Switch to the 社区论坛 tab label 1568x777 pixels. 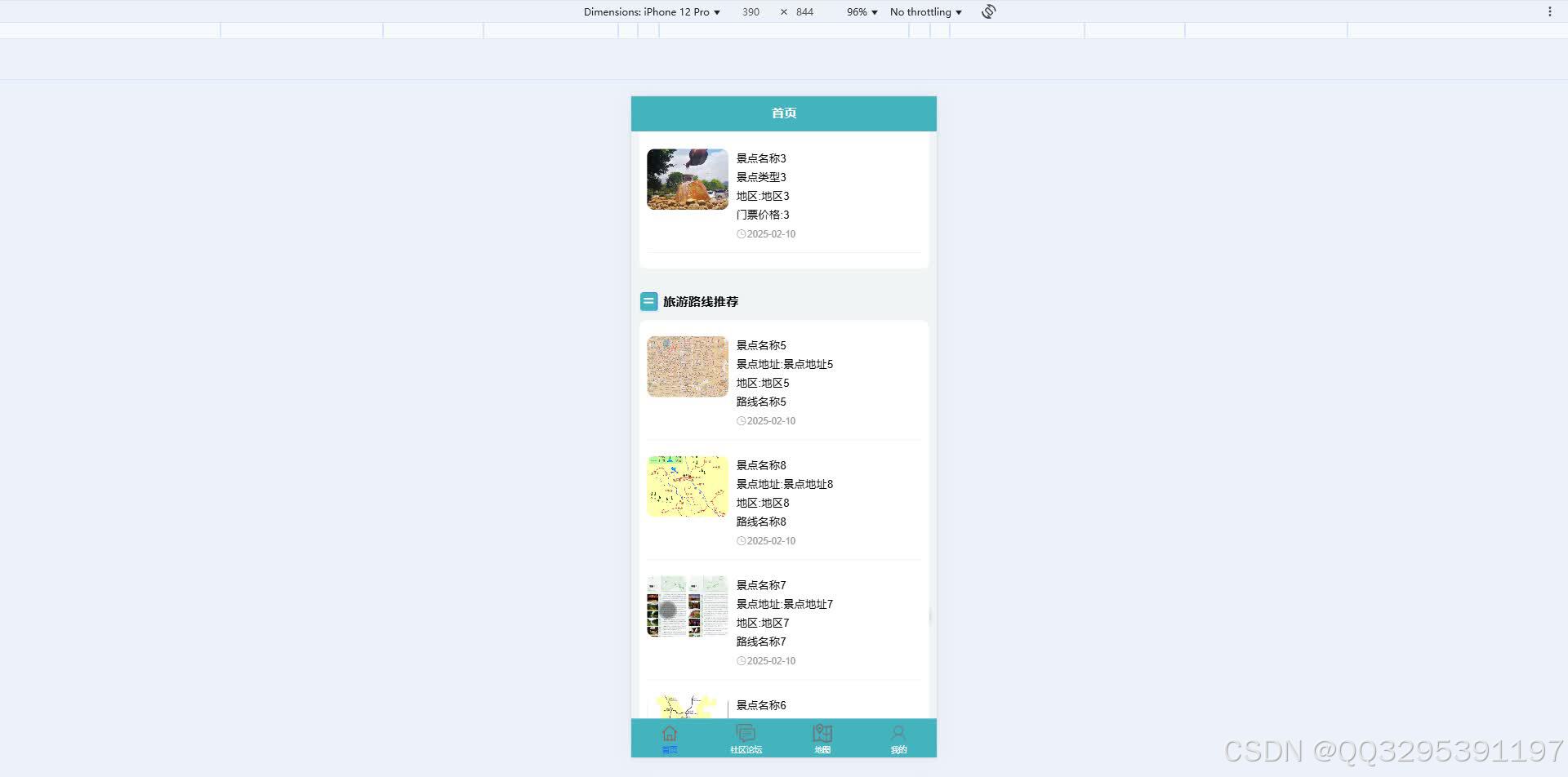pos(746,749)
